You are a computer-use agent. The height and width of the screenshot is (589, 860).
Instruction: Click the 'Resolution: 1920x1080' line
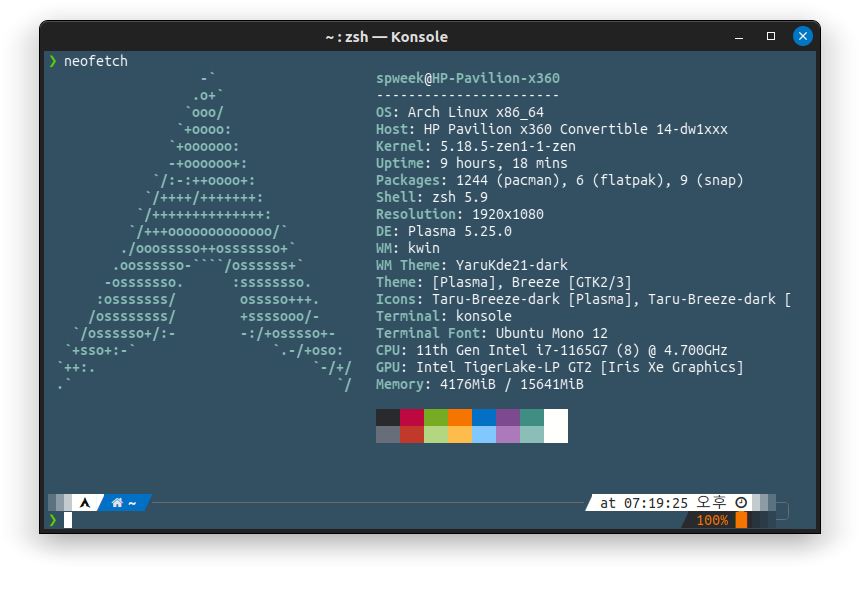pyautogui.click(x=460, y=214)
